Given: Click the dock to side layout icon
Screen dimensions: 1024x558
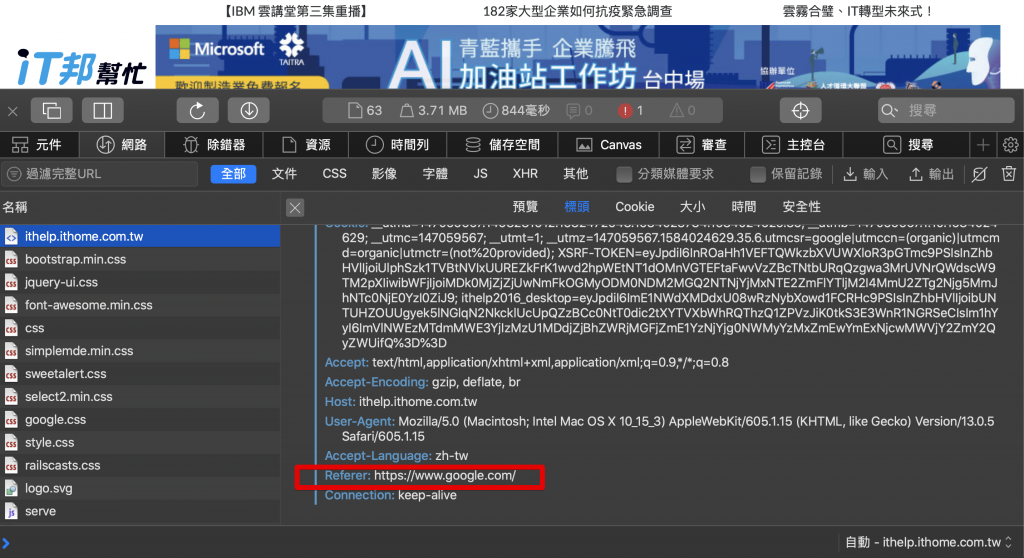Looking at the screenshot, I should pos(103,110).
